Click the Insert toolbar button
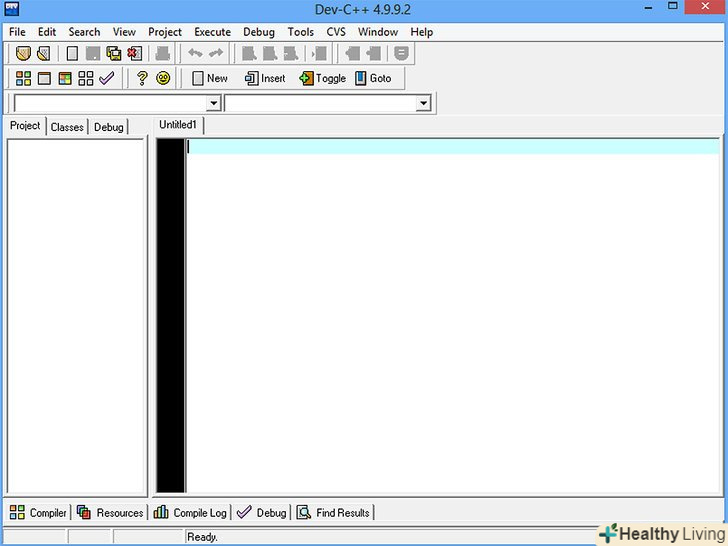The width and height of the screenshot is (728, 546). point(265,78)
